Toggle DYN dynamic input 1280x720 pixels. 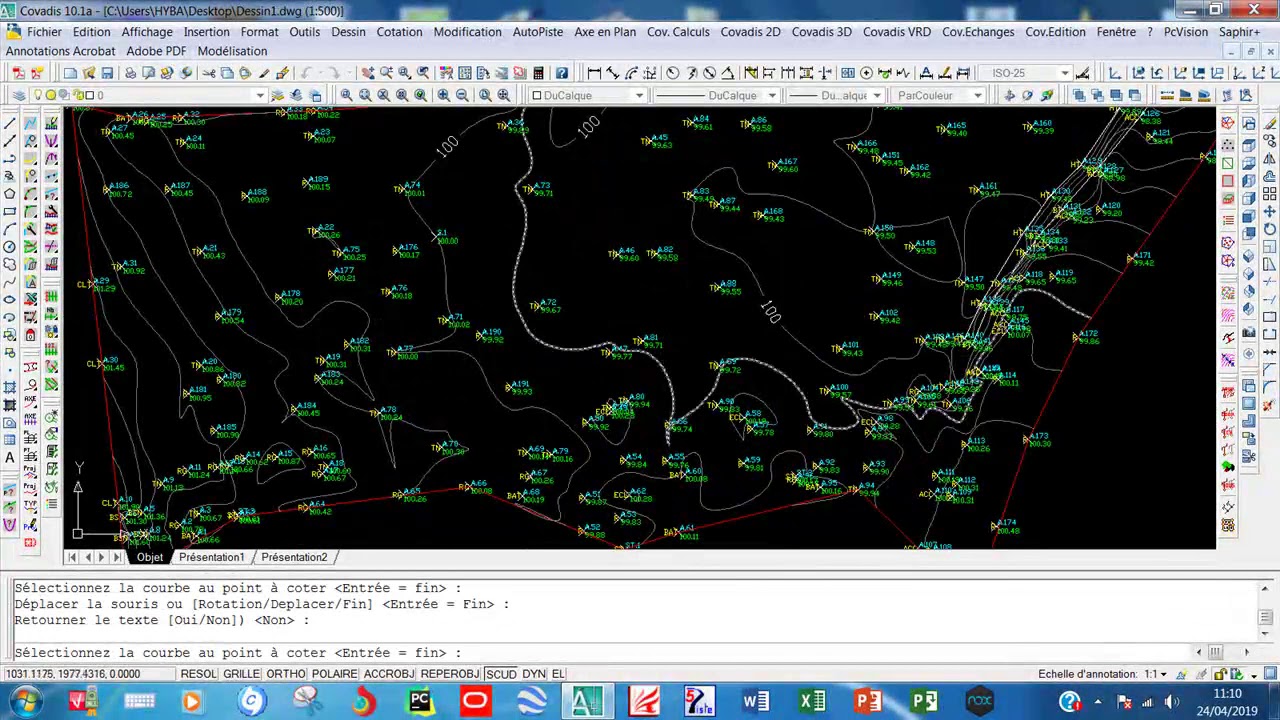click(x=534, y=674)
